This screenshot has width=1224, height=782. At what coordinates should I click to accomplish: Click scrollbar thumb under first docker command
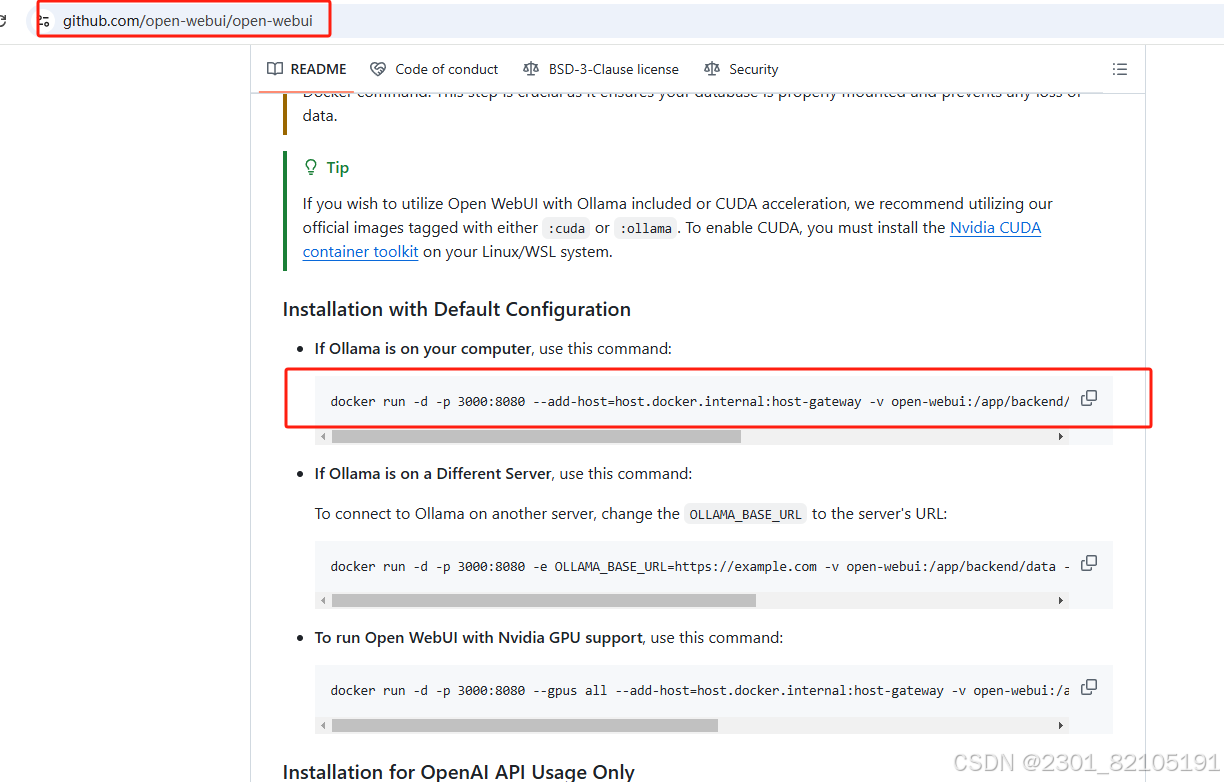tap(536, 437)
